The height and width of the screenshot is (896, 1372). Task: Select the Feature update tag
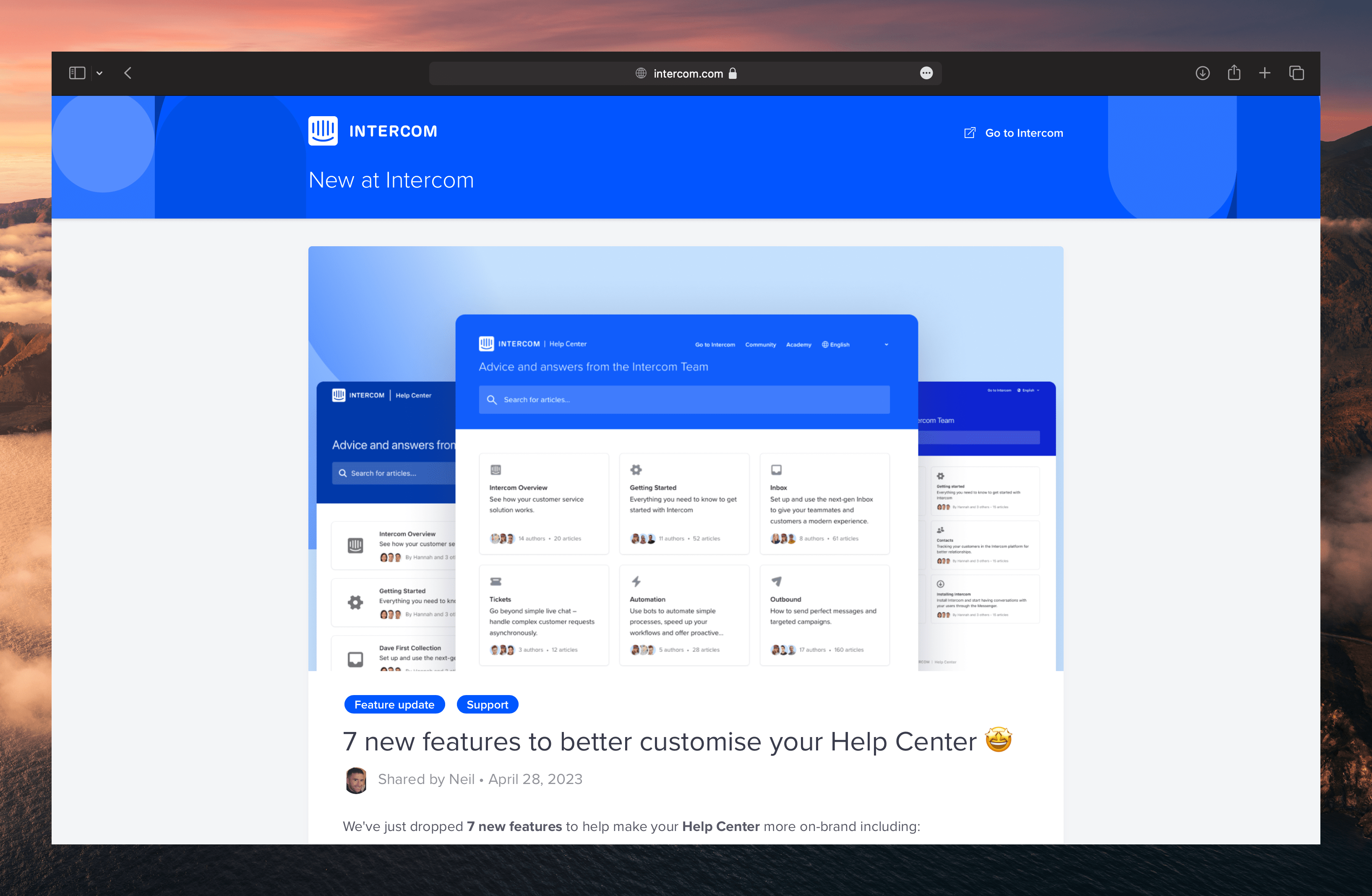point(394,704)
